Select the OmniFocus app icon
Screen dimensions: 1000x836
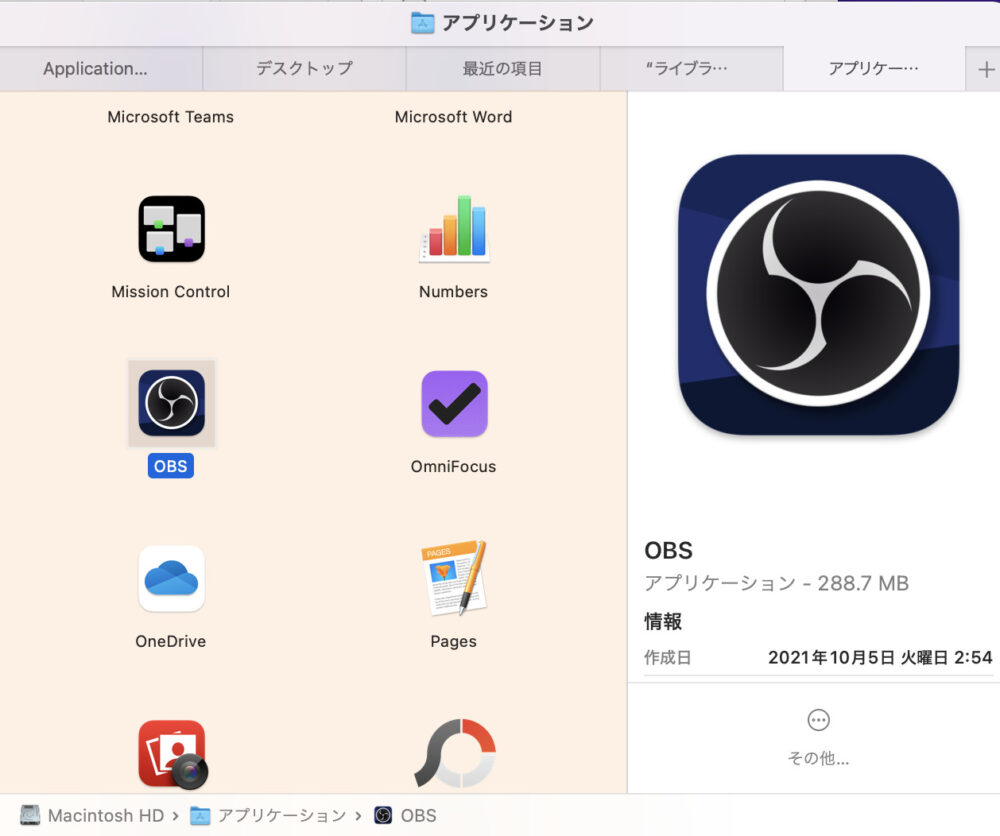click(x=454, y=403)
